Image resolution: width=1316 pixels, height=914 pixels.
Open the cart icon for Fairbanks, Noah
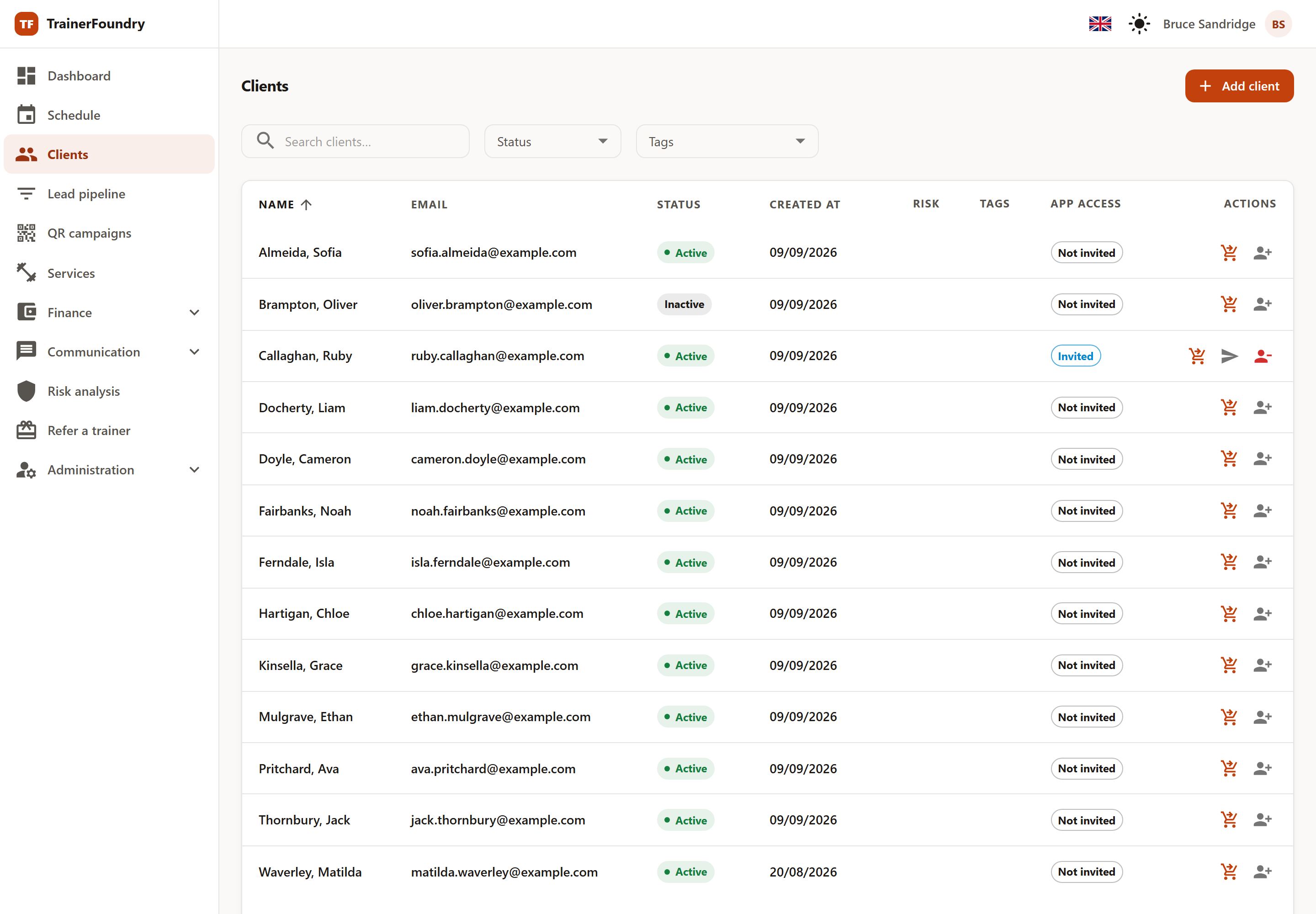pos(1229,510)
